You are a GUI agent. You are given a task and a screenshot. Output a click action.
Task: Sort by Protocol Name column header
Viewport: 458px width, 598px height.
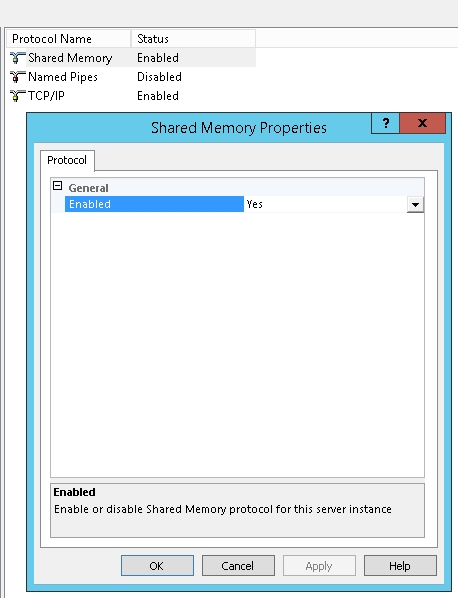tap(69, 39)
